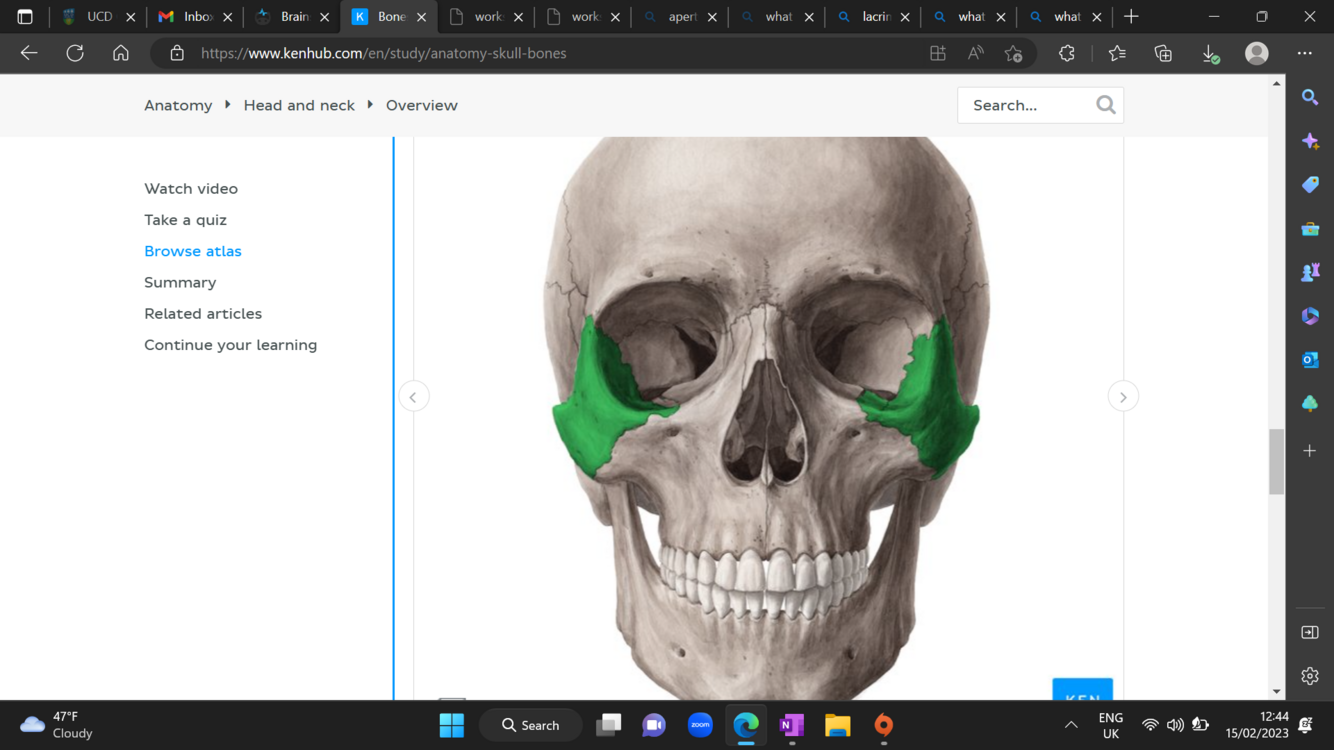
Task: Open Copilot sparkle in sidebar
Action: click(x=1310, y=141)
